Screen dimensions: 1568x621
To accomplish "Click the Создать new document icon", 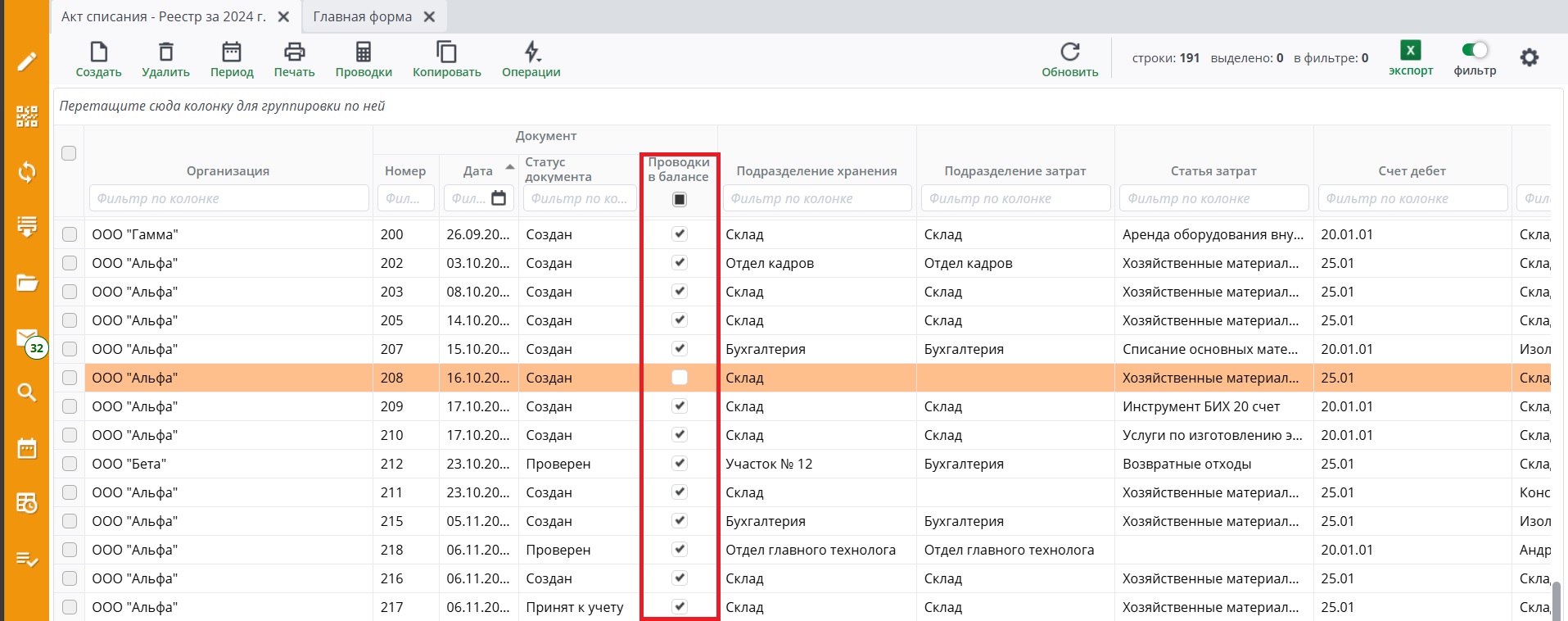I will click(x=98, y=52).
